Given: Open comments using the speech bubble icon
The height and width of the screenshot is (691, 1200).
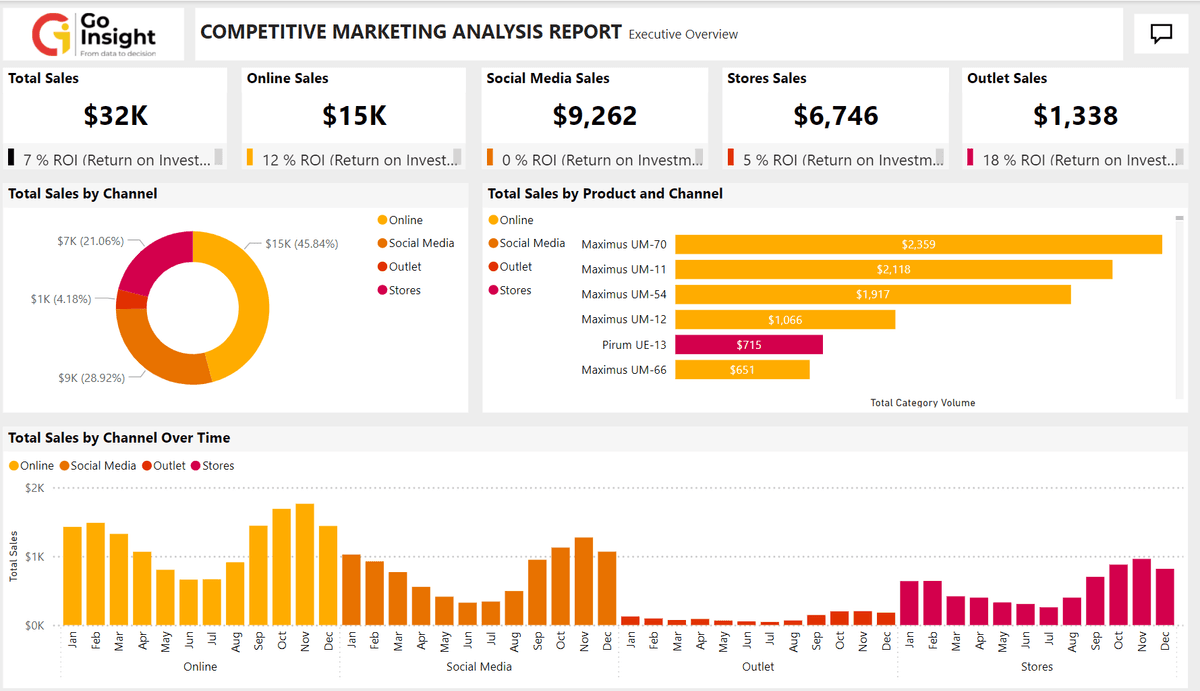Looking at the screenshot, I should (1161, 32).
